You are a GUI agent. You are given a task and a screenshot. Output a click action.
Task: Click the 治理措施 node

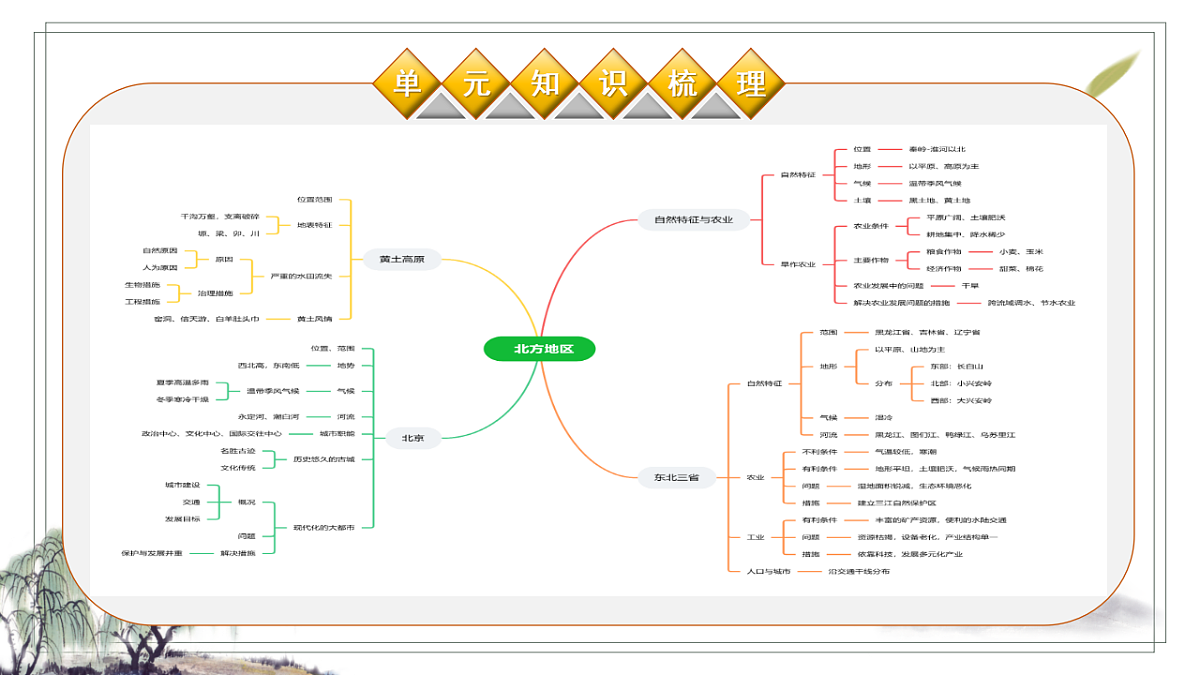[215, 293]
